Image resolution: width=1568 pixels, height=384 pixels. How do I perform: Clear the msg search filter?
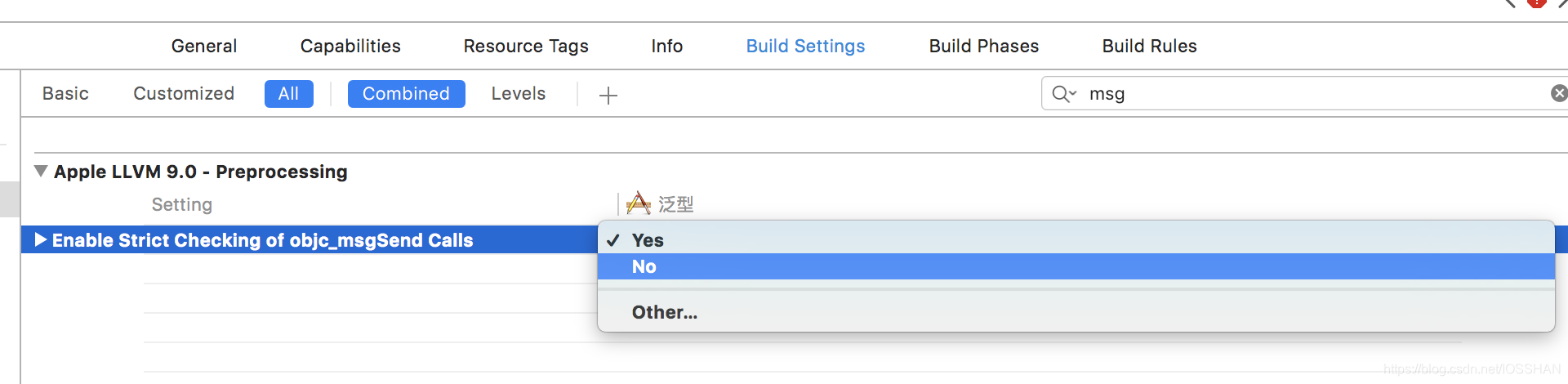tap(1559, 93)
